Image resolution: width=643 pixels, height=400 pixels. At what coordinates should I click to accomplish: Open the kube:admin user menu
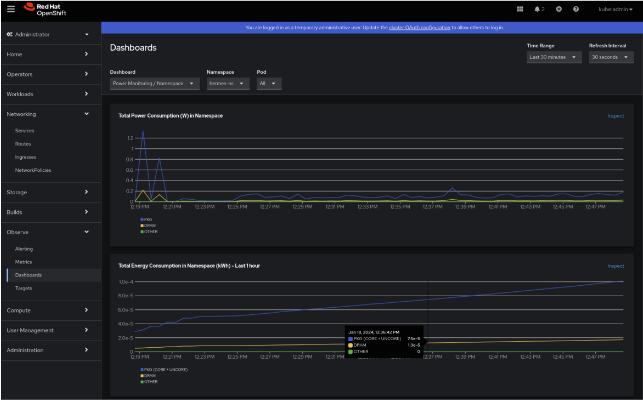pyautogui.click(x=615, y=9)
